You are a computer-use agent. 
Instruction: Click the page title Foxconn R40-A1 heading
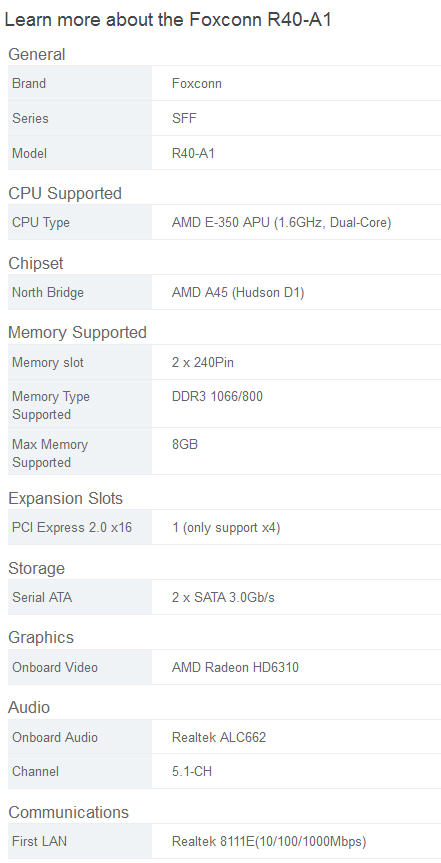pyautogui.click(x=168, y=20)
